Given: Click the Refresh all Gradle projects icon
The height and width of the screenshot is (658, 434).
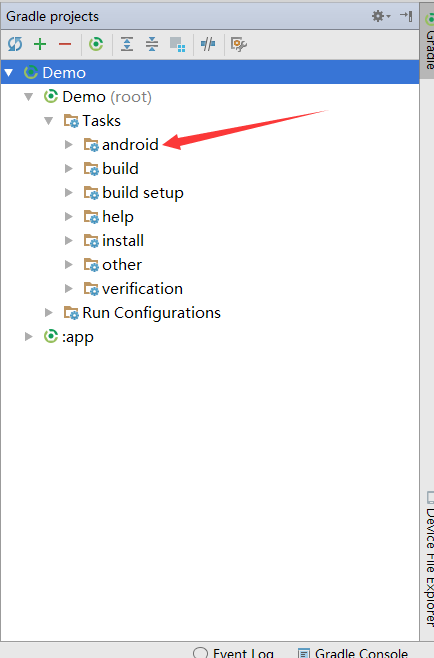Looking at the screenshot, I should click(x=15, y=44).
